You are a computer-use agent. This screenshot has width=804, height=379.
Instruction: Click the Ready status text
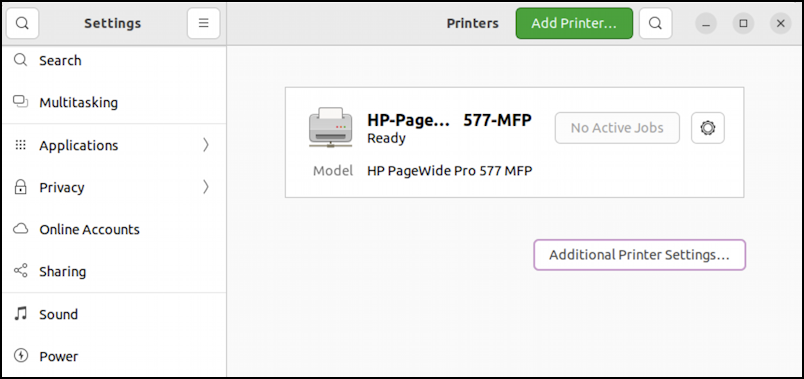coord(386,138)
